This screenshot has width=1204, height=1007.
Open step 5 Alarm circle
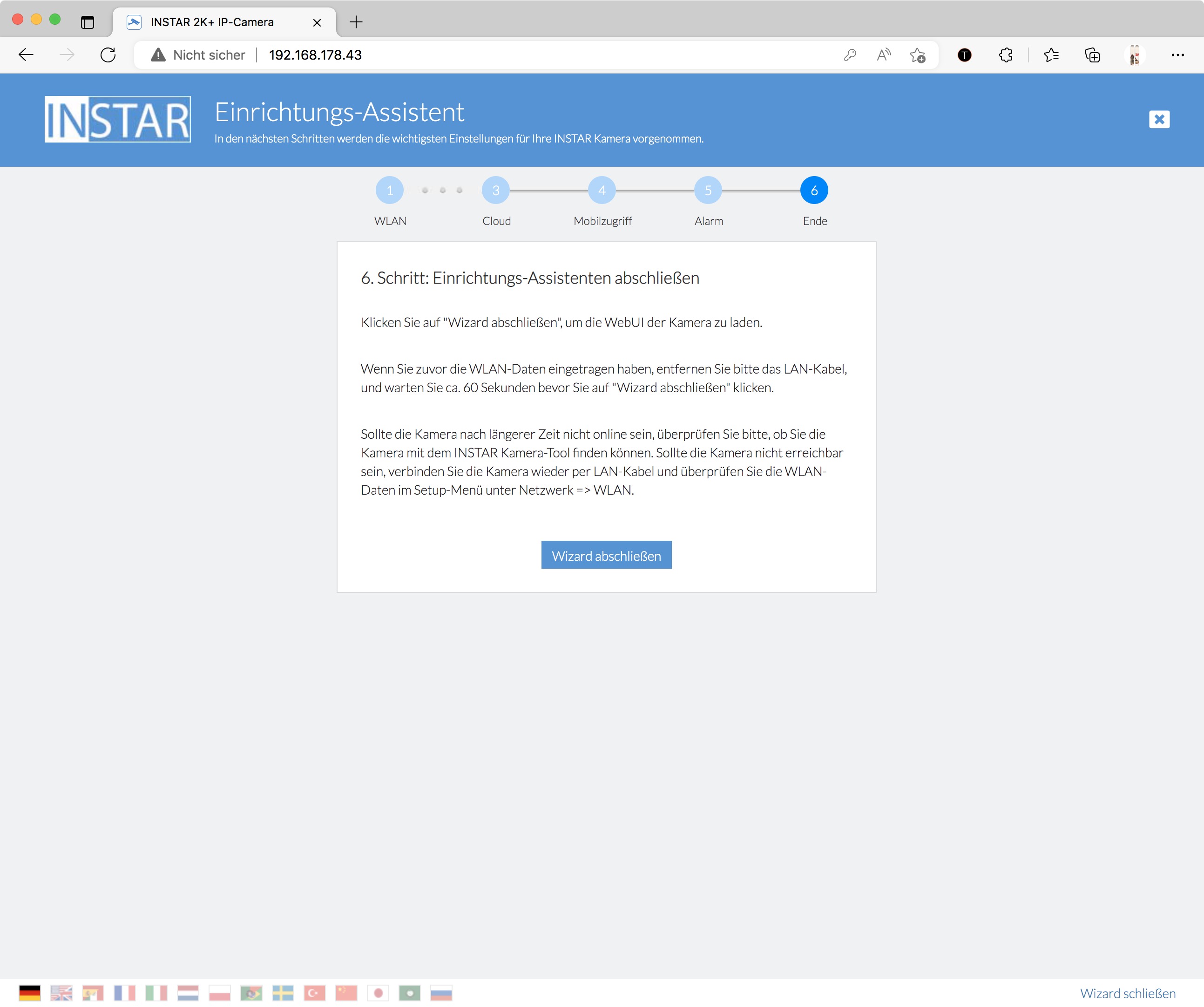(708, 191)
